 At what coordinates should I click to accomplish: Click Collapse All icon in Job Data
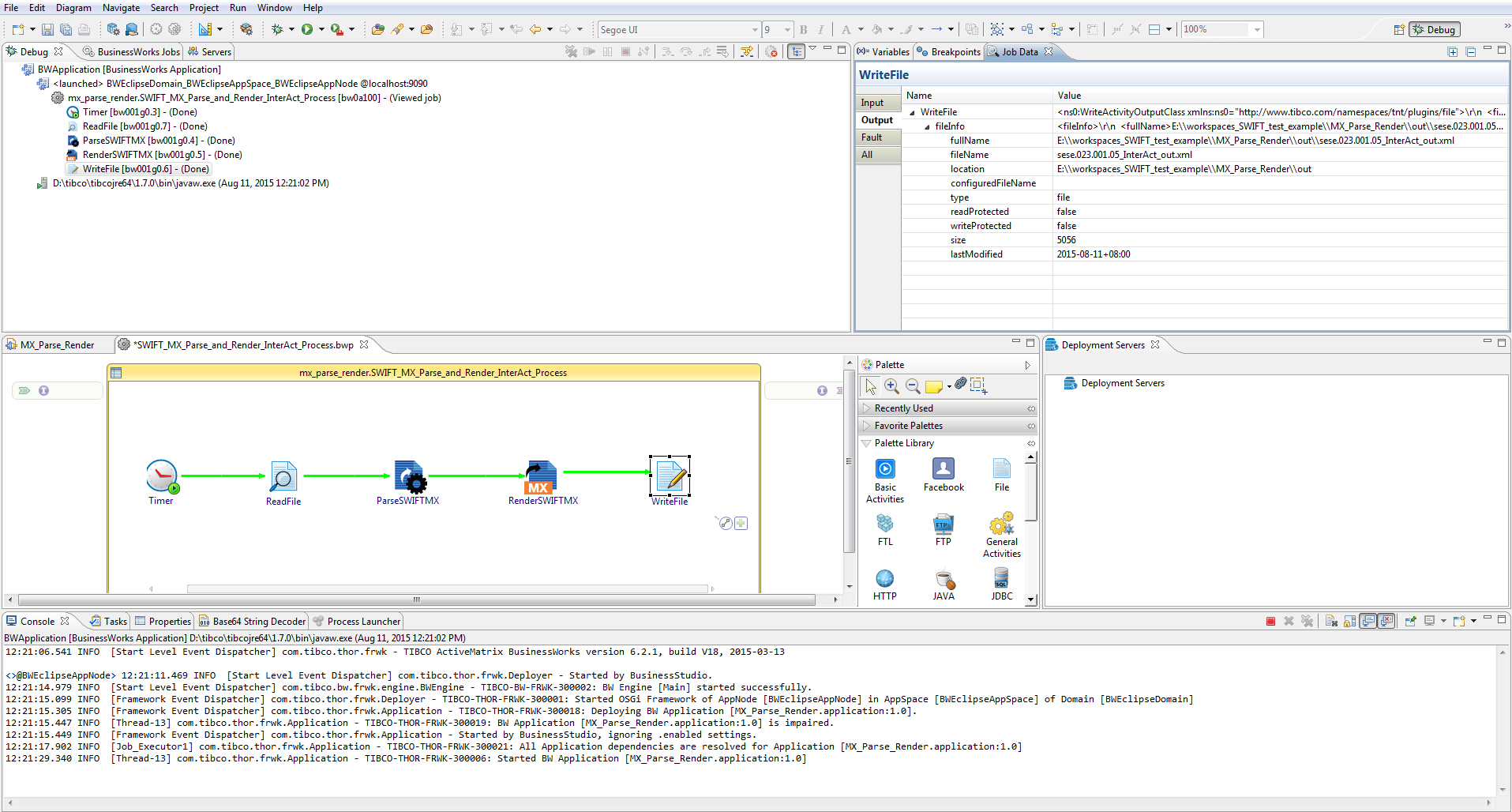click(x=1470, y=51)
